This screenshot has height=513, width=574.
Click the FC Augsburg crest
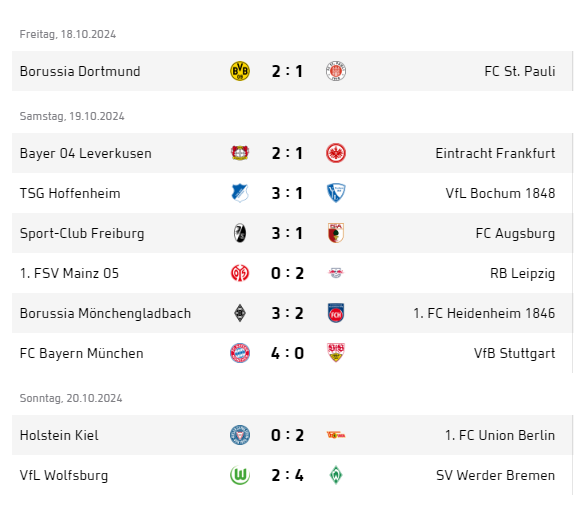336,233
